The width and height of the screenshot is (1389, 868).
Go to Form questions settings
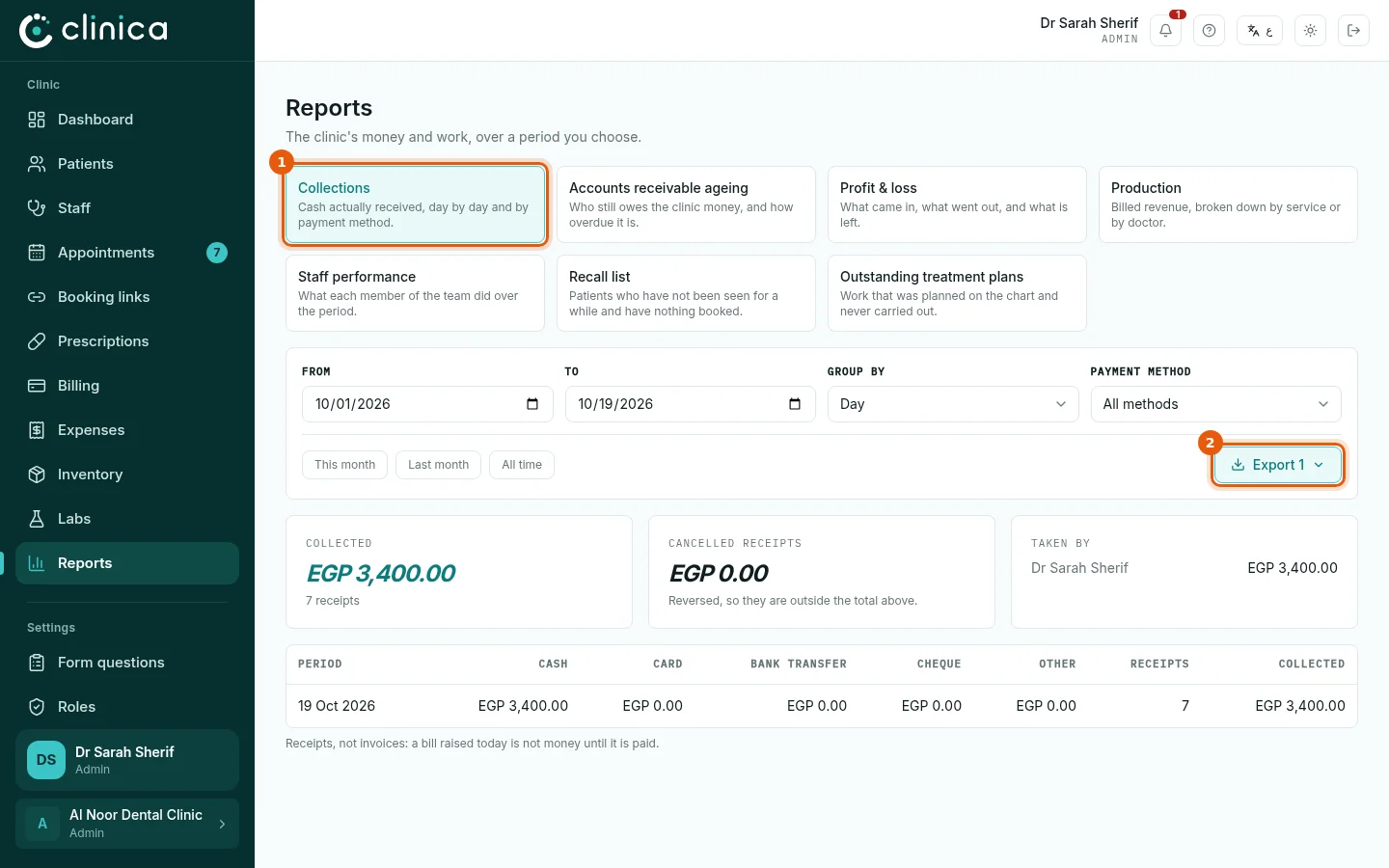pos(127,663)
